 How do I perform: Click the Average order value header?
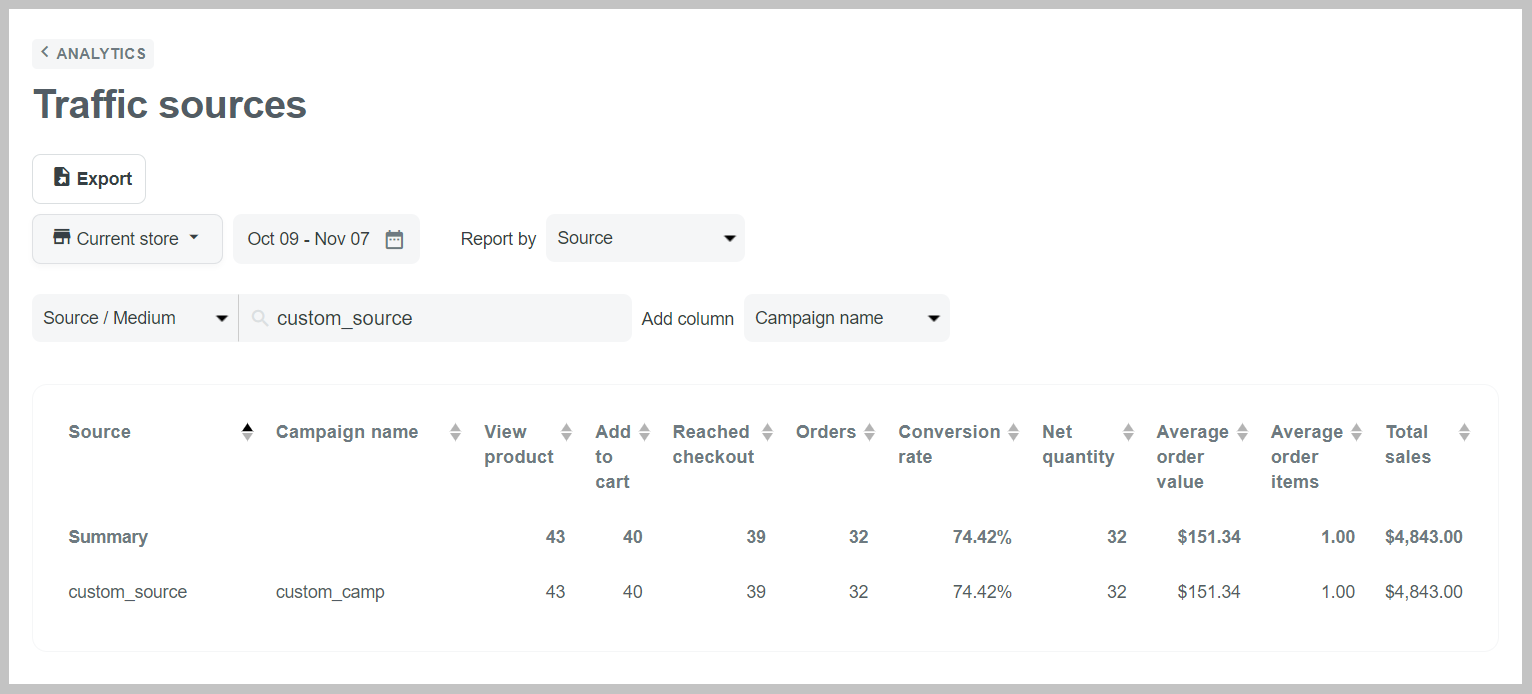(1192, 457)
